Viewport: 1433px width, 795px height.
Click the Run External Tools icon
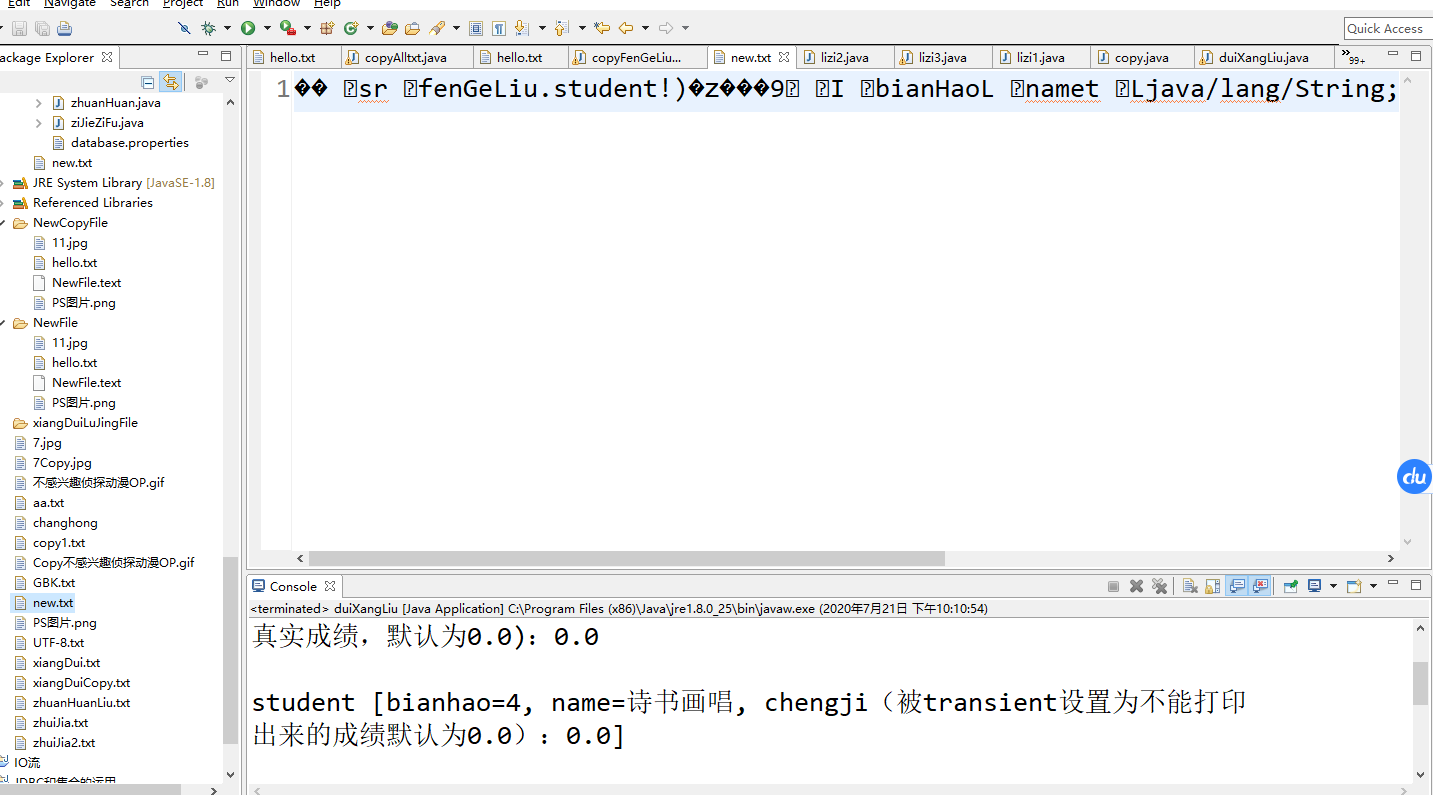coord(288,28)
